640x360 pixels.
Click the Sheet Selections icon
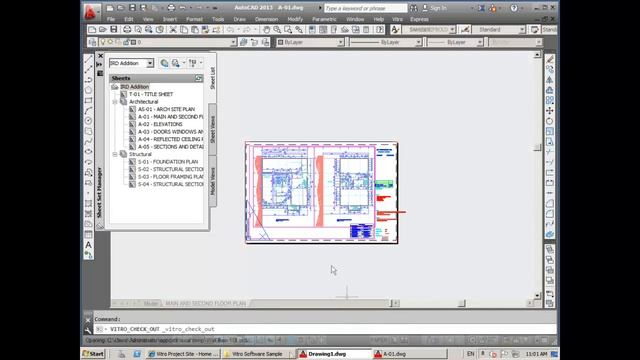pyautogui.click(x=194, y=63)
